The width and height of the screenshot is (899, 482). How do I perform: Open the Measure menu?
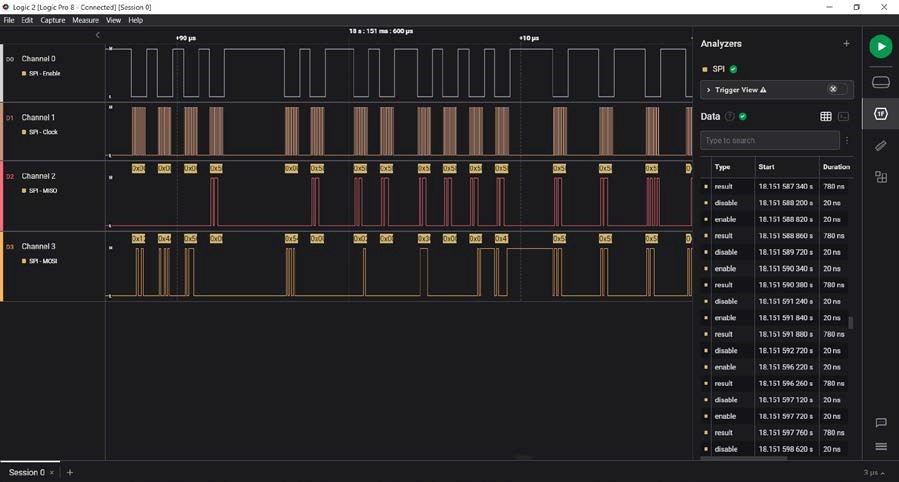click(85, 20)
